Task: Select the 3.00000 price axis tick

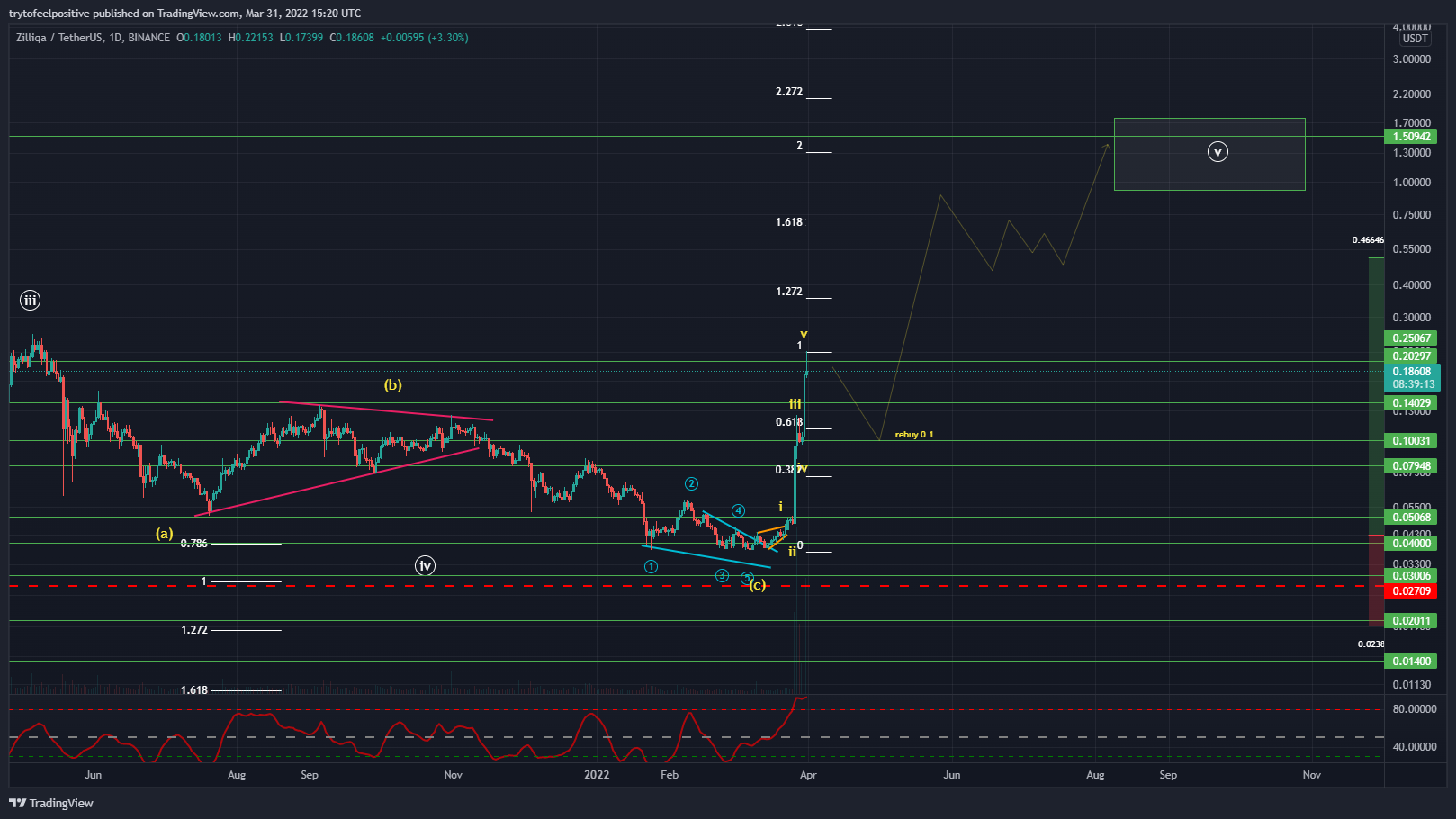Action: (x=1412, y=59)
